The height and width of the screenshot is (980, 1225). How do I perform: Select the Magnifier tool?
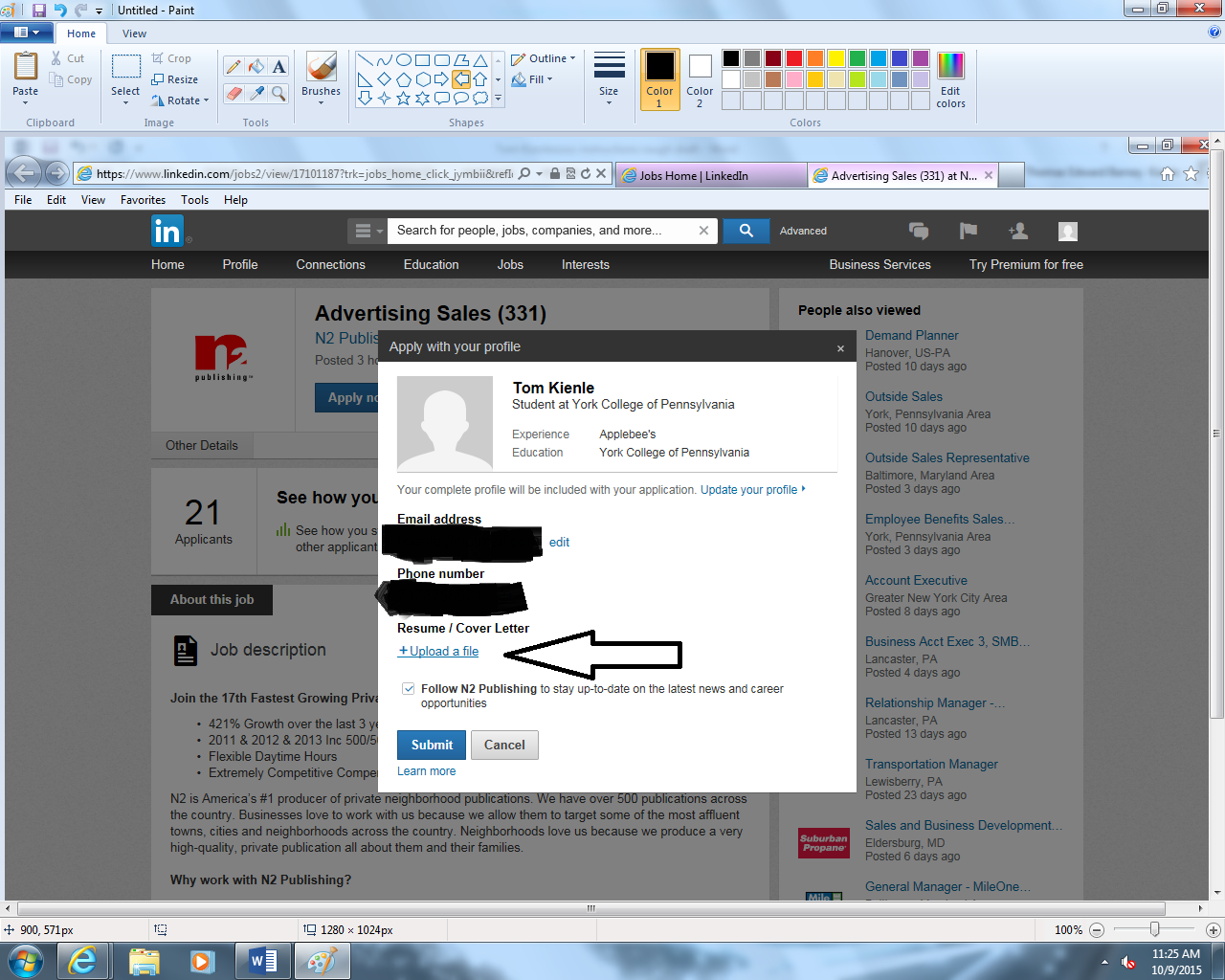(278, 93)
